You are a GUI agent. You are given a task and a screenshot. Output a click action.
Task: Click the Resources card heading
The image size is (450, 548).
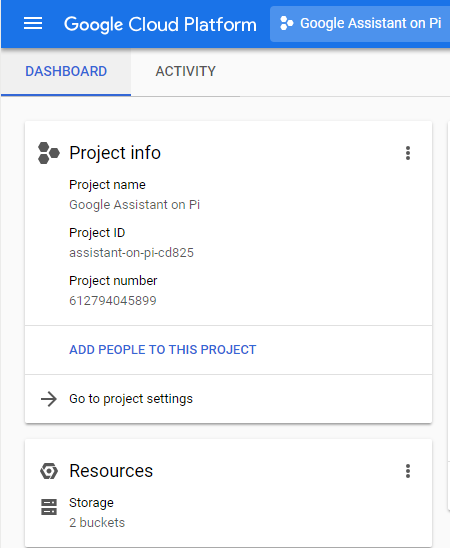[111, 471]
